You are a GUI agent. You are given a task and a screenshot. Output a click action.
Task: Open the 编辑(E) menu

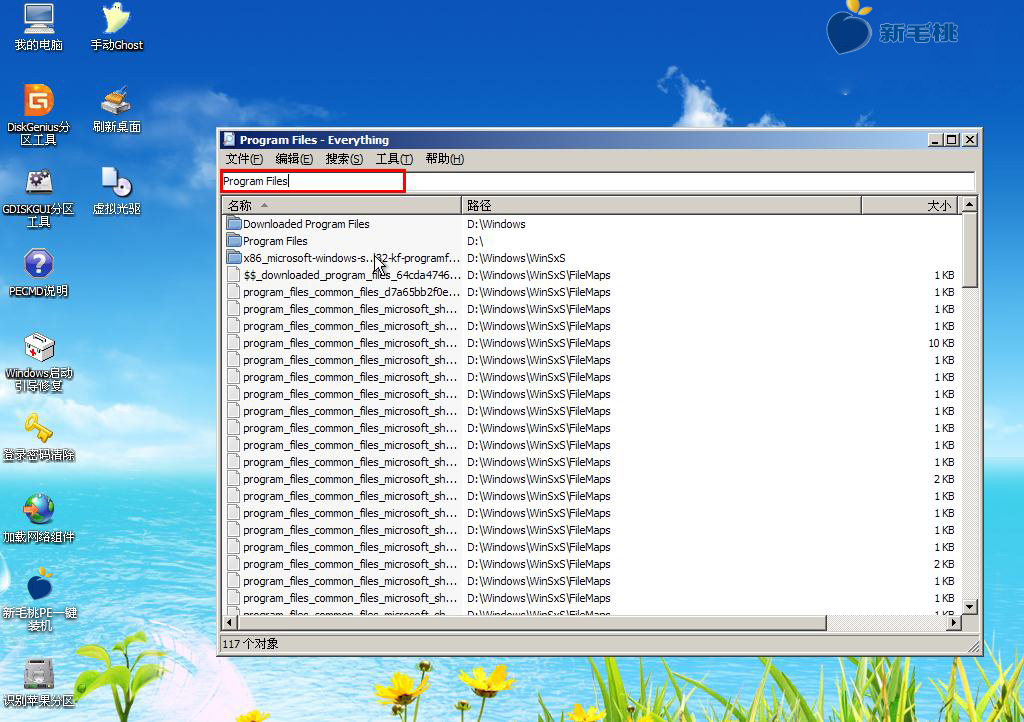294,159
